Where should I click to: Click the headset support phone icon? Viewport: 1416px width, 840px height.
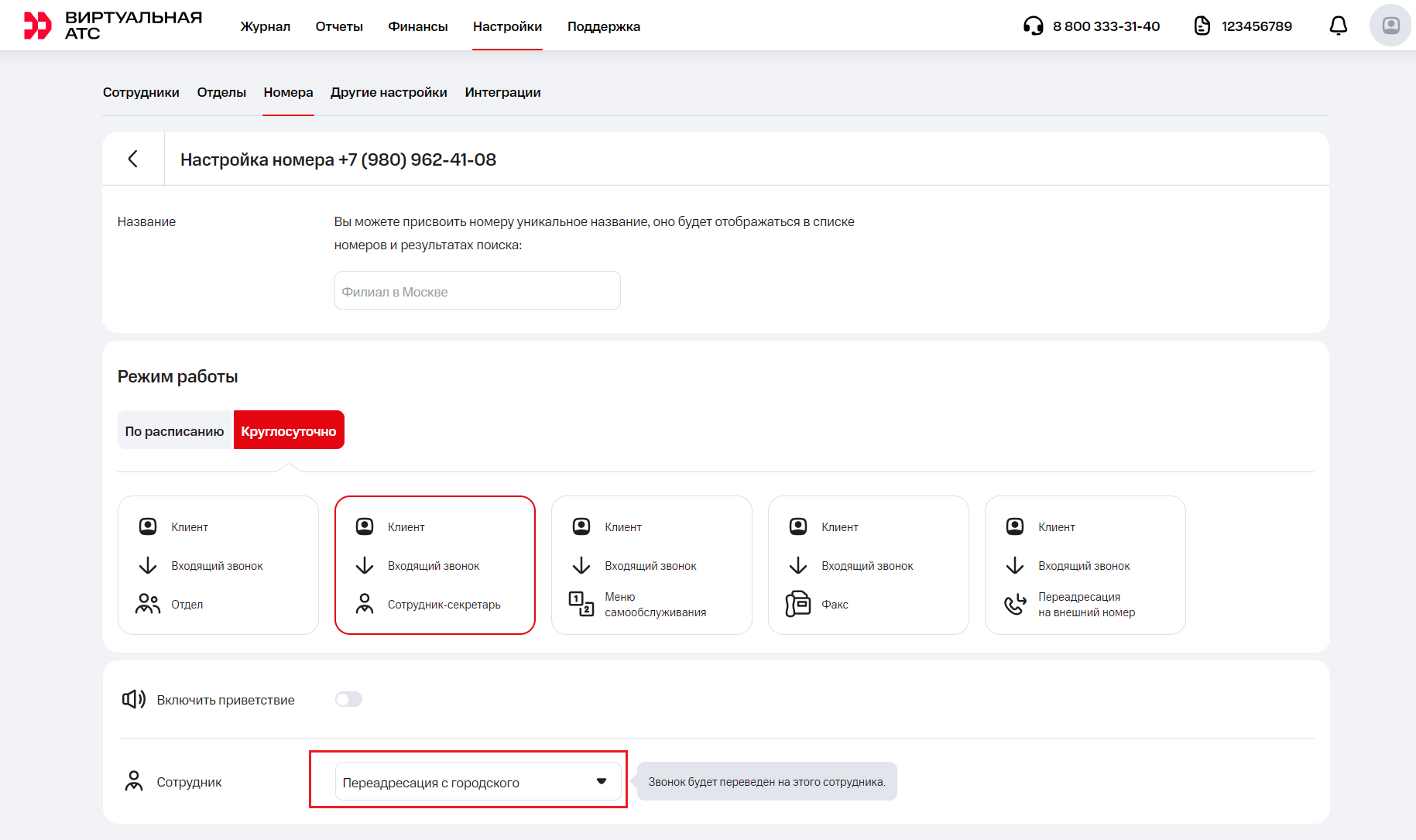(x=1033, y=26)
